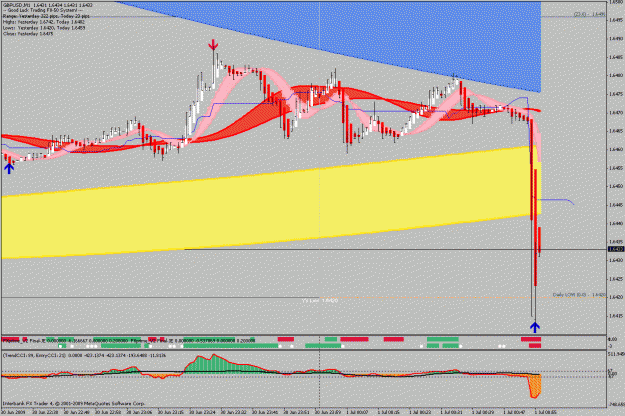The width and height of the screenshot is (625, 416).
Task: Click the orange CCI histogram spike at right
Action: [x=535, y=385]
